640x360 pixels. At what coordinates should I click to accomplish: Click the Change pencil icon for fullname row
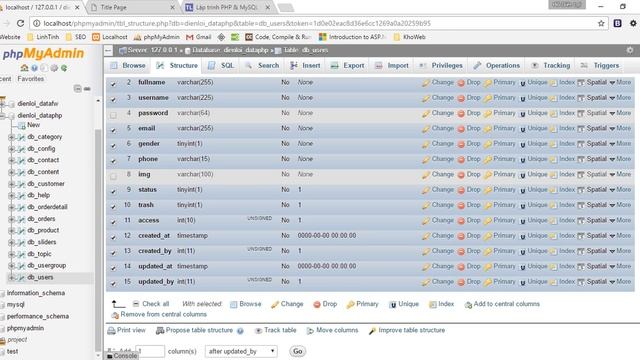tap(426, 83)
